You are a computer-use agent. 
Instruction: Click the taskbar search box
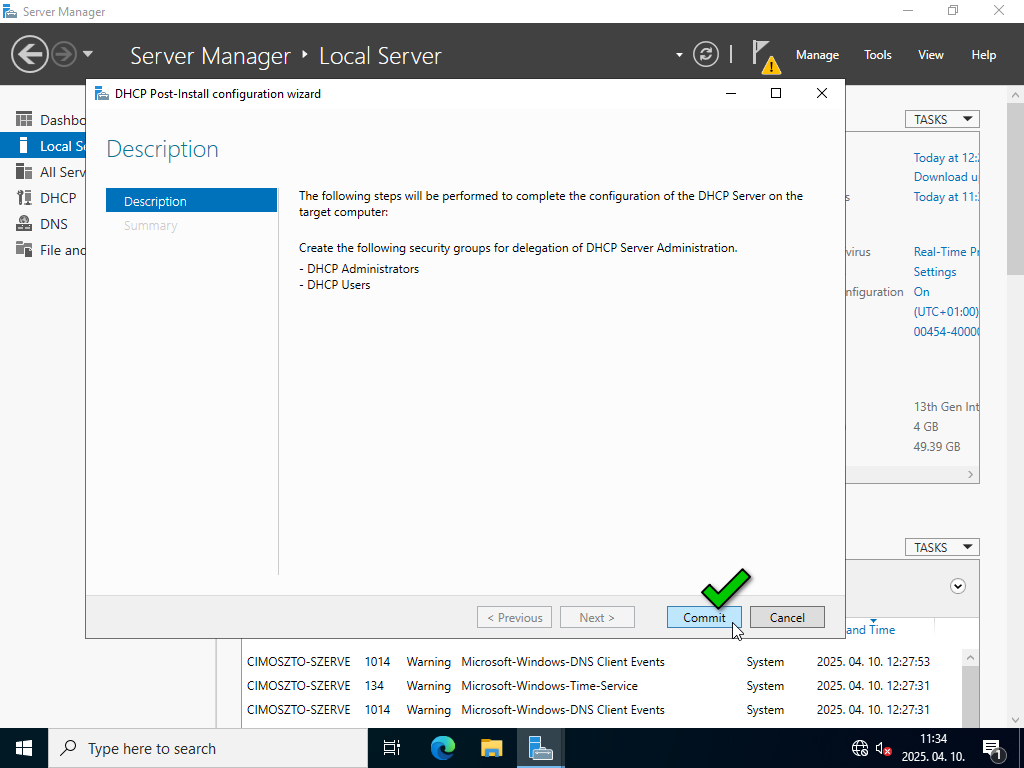pyautogui.click(x=200, y=748)
